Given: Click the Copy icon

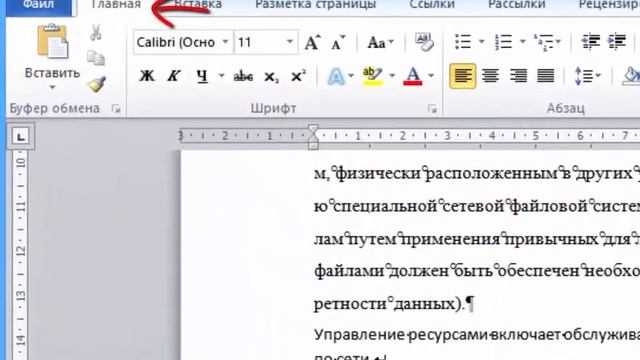Looking at the screenshot, I should tap(96, 58).
